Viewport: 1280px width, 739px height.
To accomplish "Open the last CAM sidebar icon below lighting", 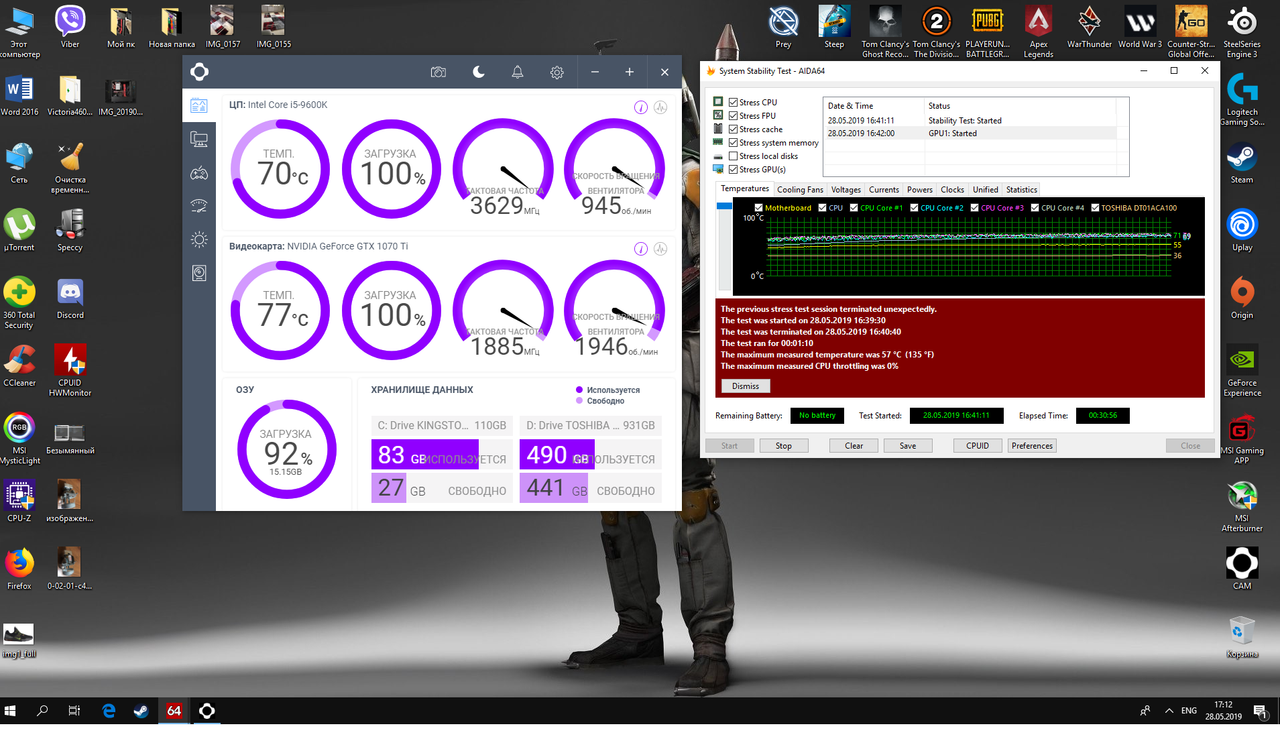I will [199, 273].
